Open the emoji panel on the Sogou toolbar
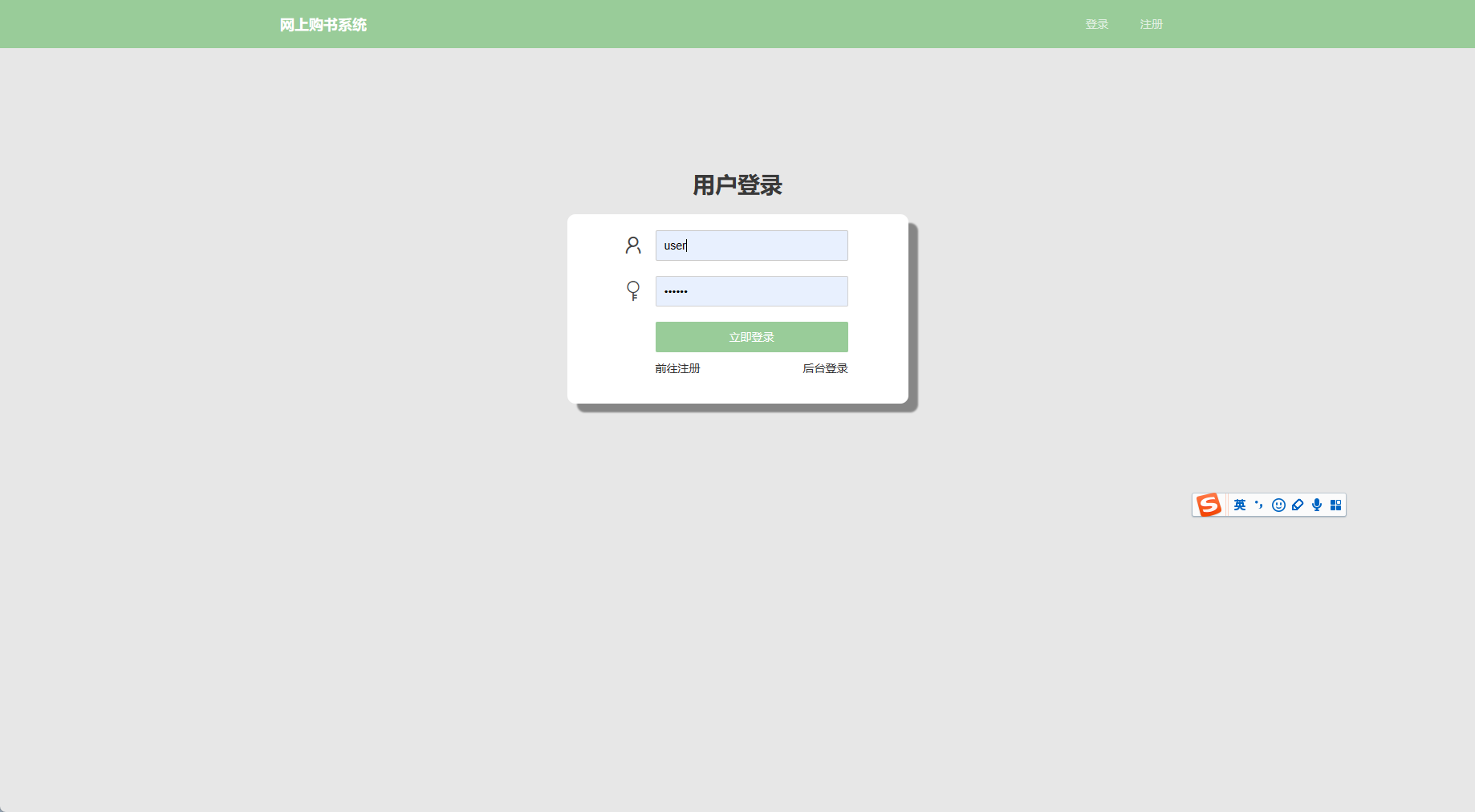This screenshot has width=1475, height=812. tap(1278, 505)
